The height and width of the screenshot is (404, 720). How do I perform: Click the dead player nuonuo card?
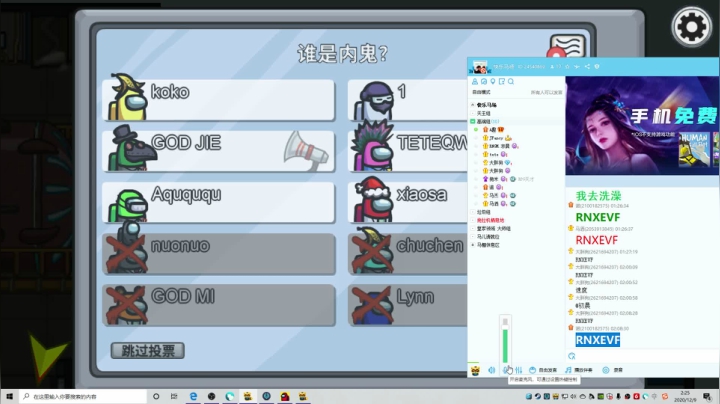click(219, 254)
